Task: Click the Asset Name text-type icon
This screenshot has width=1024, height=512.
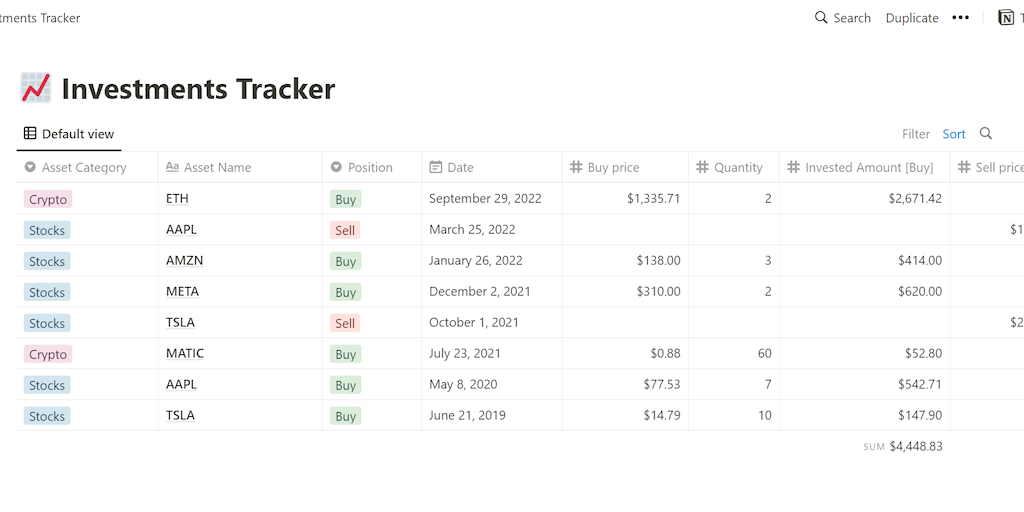Action: click(x=172, y=168)
